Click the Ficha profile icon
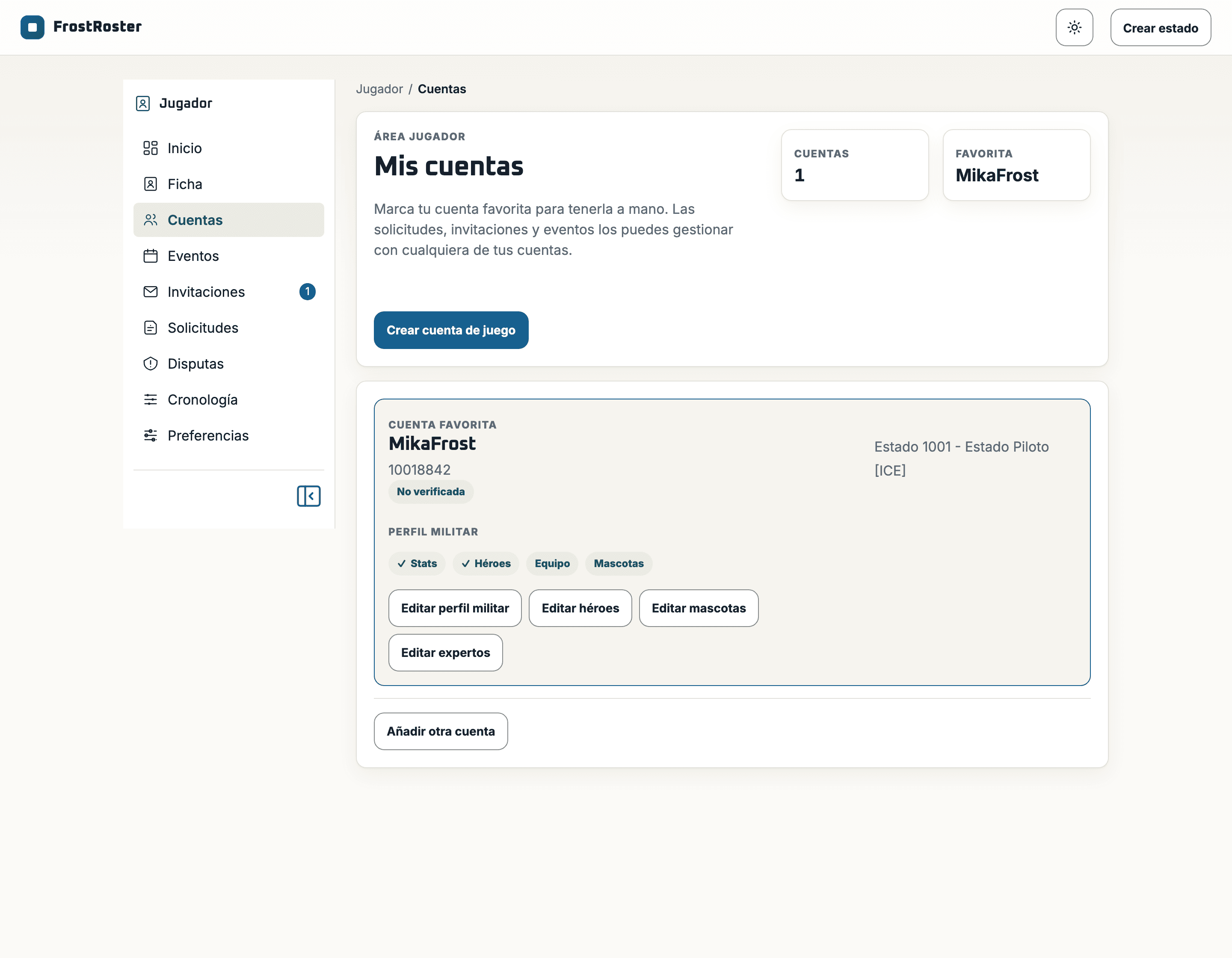The image size is (1232, 958). 151,184
